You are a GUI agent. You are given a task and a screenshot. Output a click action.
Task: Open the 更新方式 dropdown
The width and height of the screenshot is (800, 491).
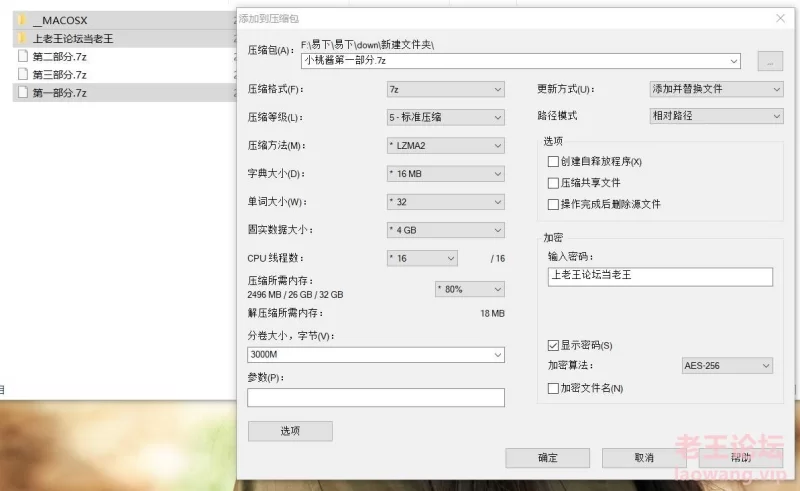point(716,89)
